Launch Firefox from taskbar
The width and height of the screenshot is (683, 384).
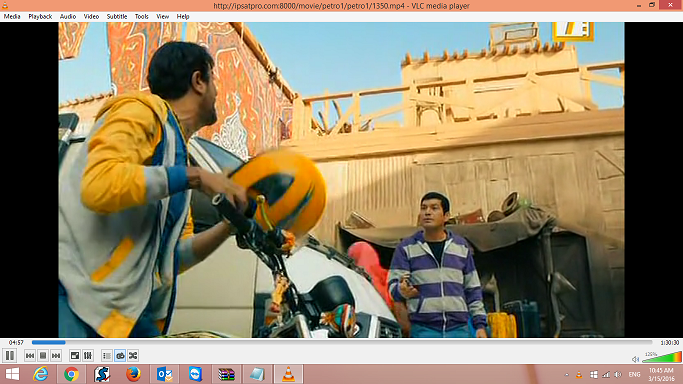point(133,374)
